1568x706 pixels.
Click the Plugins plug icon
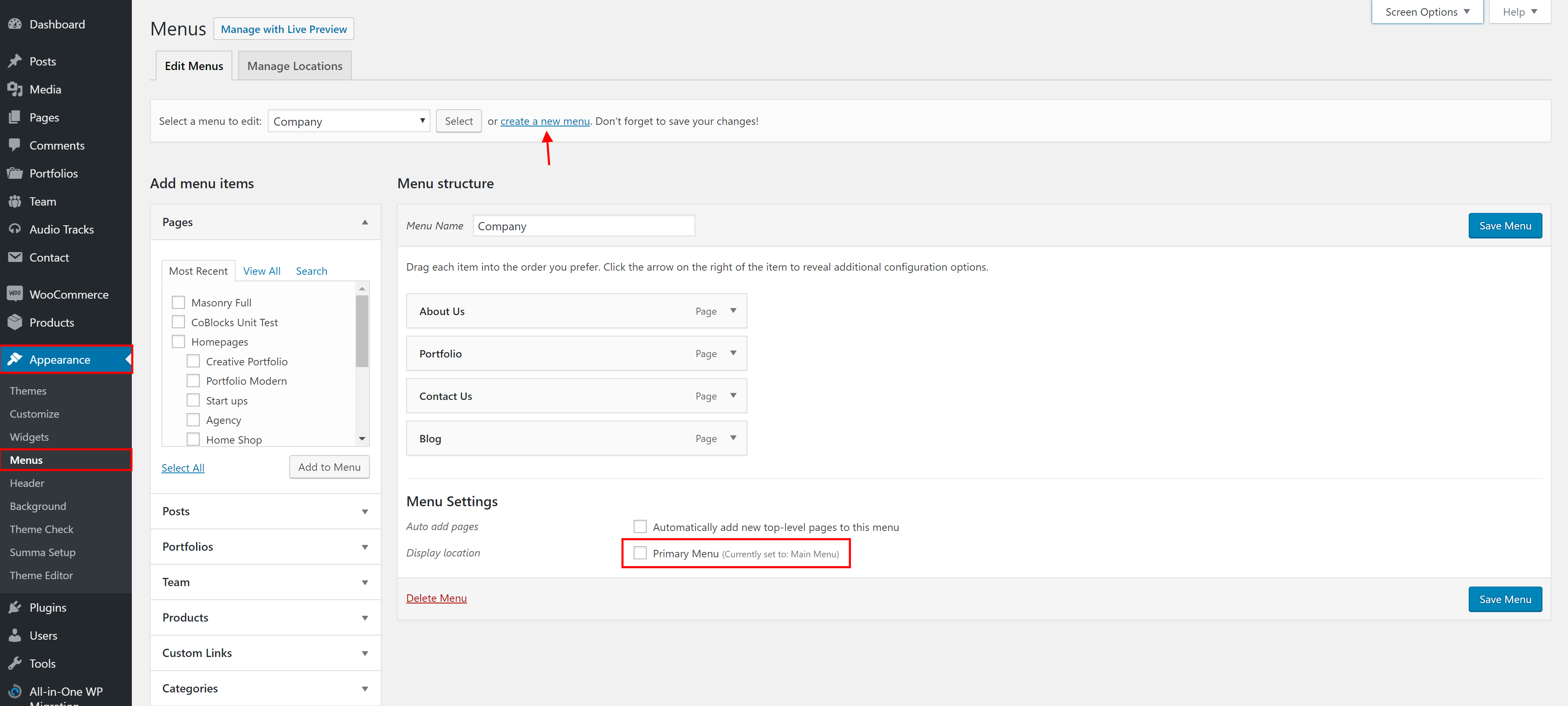click(x=14, y=608)
